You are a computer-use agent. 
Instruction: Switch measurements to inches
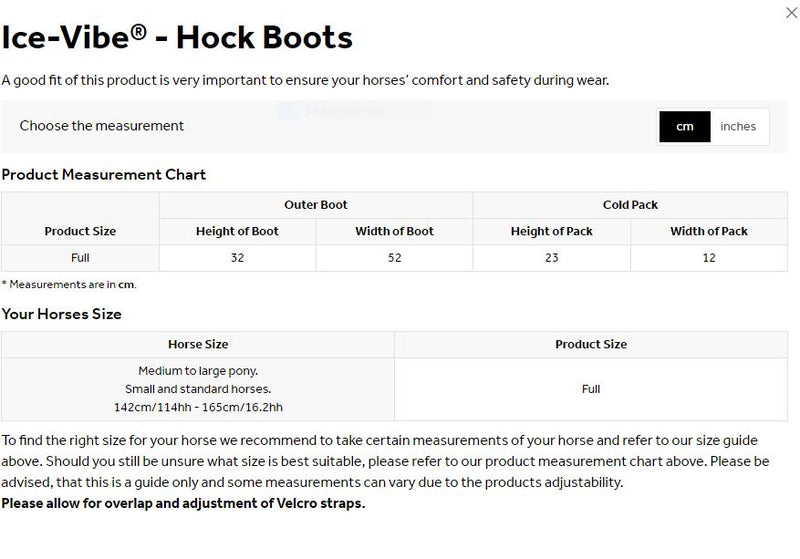tap(738, 126)
